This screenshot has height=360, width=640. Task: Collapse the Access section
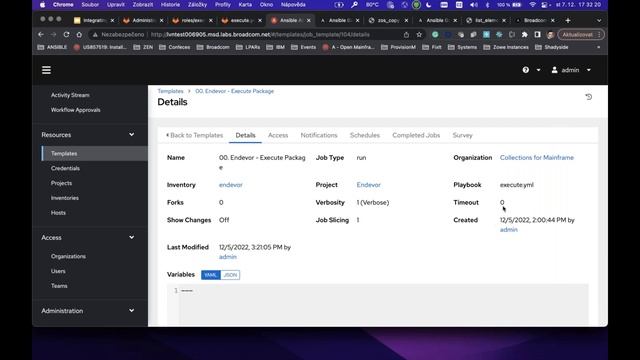click(x=131, y=238)
